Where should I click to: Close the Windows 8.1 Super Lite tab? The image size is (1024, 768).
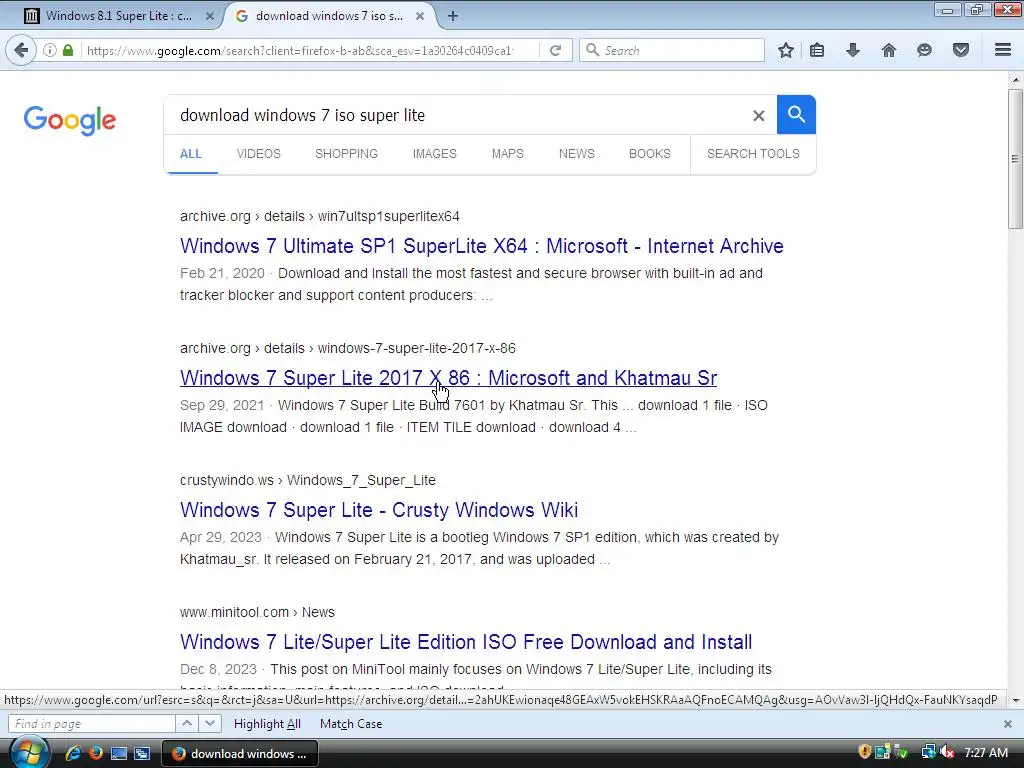[210, 16]
